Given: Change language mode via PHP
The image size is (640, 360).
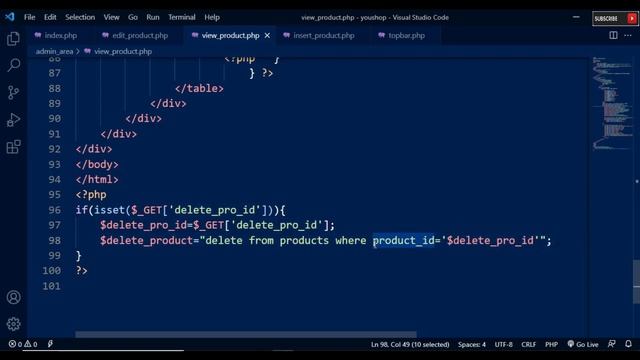Looking at the screenshot, I should pos(551,344).
